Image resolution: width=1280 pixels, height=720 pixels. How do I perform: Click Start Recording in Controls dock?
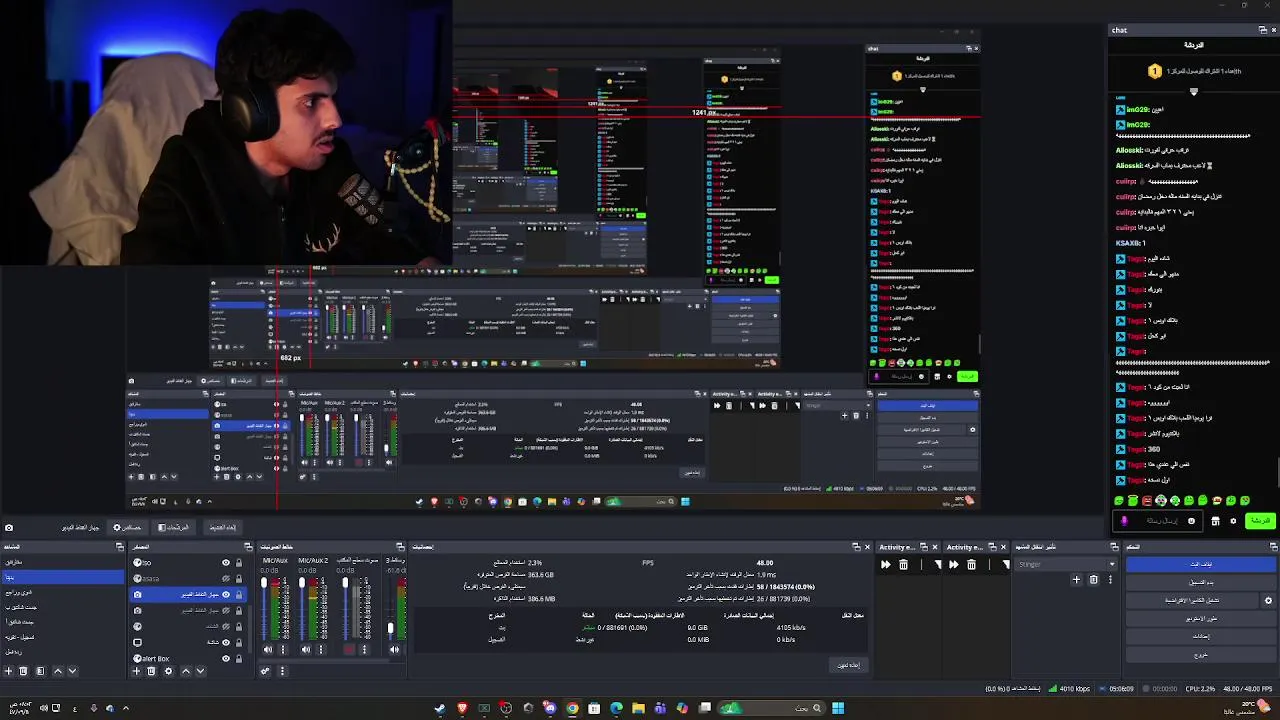(1201, 583)
